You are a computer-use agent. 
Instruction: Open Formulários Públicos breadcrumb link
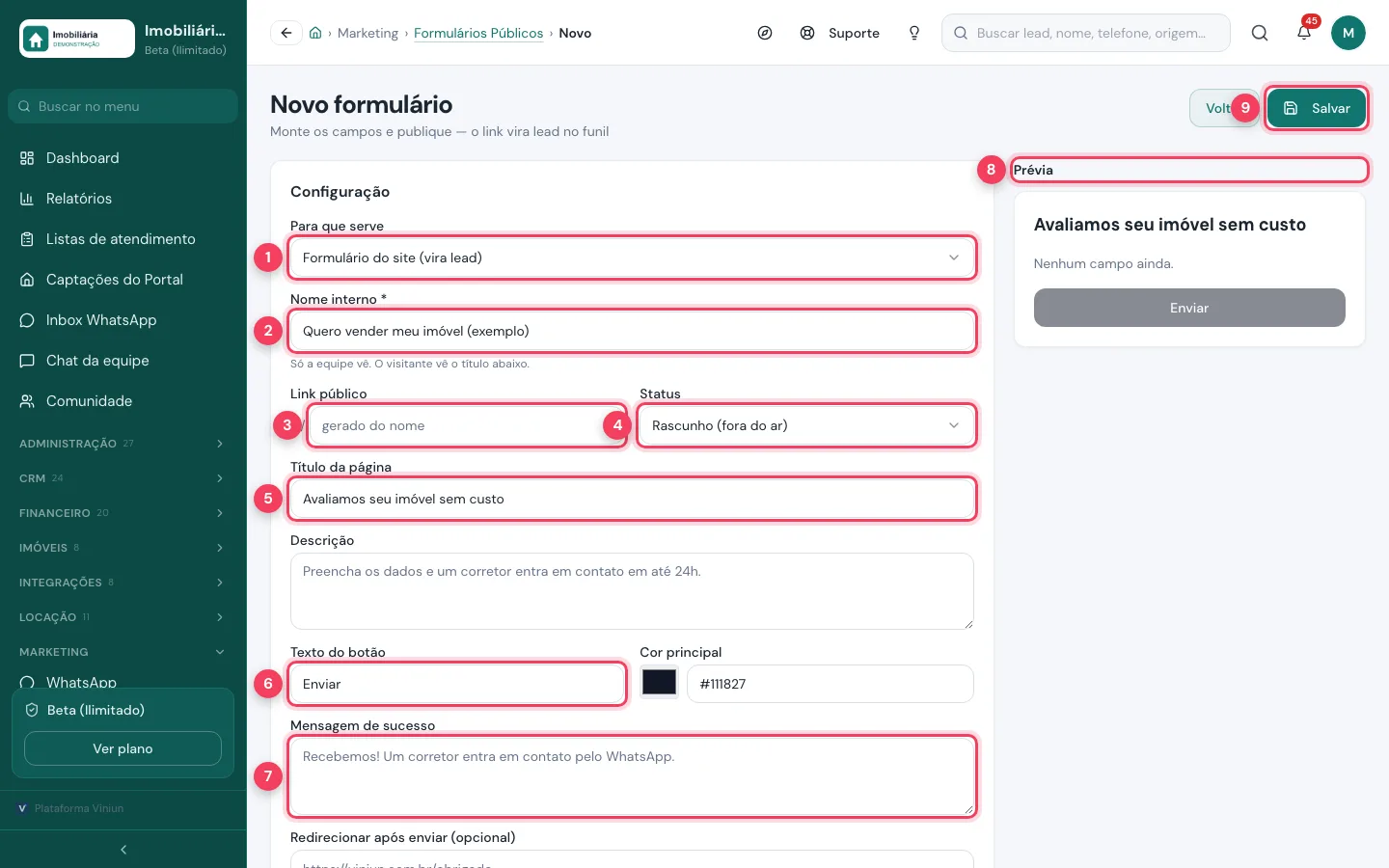478,33
